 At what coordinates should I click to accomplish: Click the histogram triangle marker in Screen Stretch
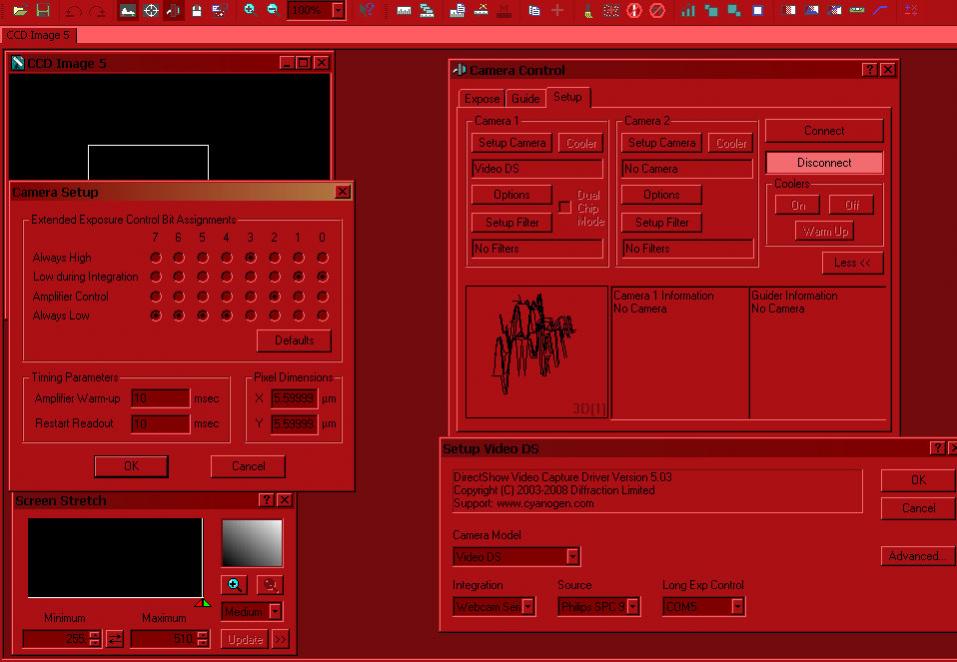(203, 603)
